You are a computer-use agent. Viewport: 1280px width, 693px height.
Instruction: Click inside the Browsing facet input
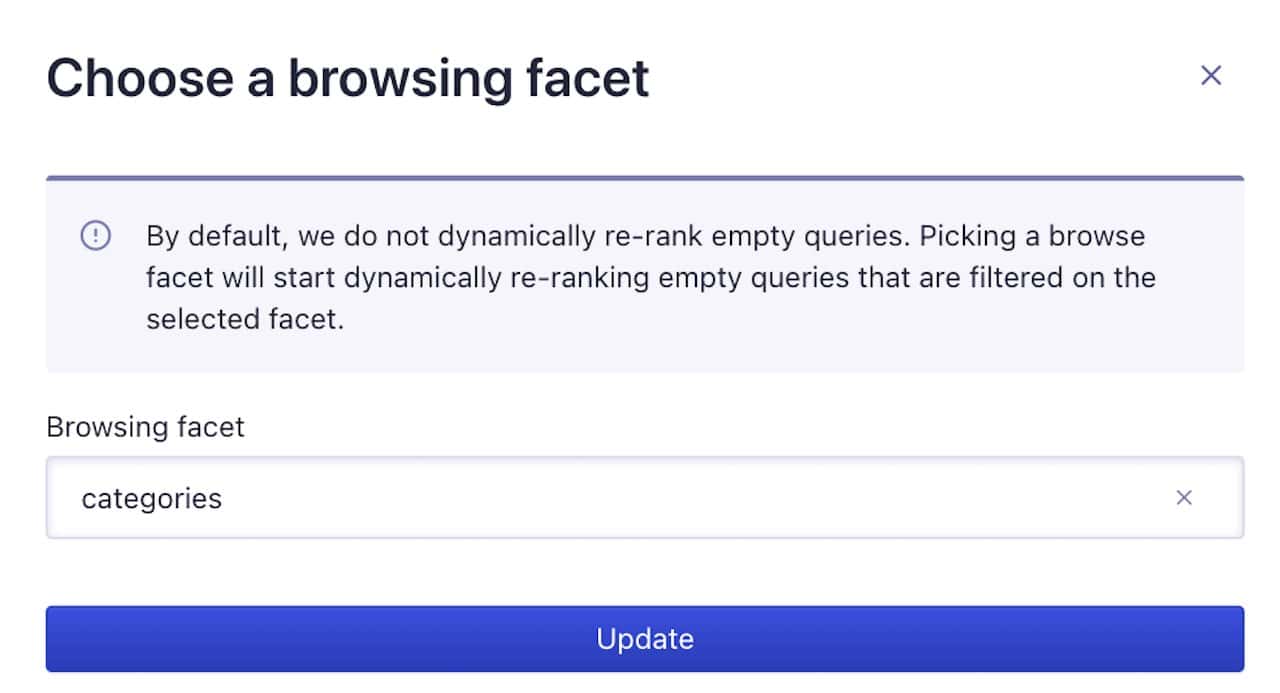pyautogui.click(x=600, y=497)
